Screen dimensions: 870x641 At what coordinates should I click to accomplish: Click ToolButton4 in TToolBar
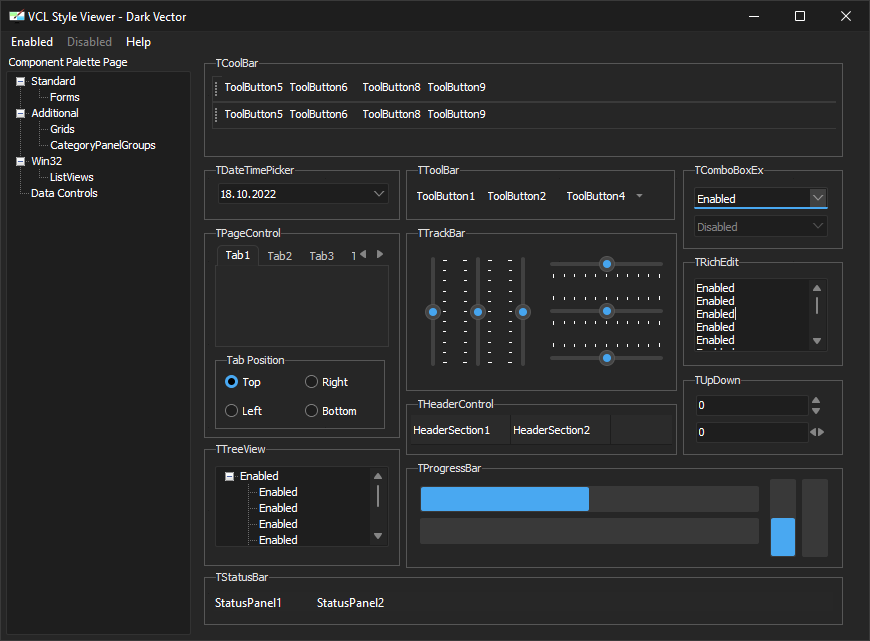click(595, 196)
